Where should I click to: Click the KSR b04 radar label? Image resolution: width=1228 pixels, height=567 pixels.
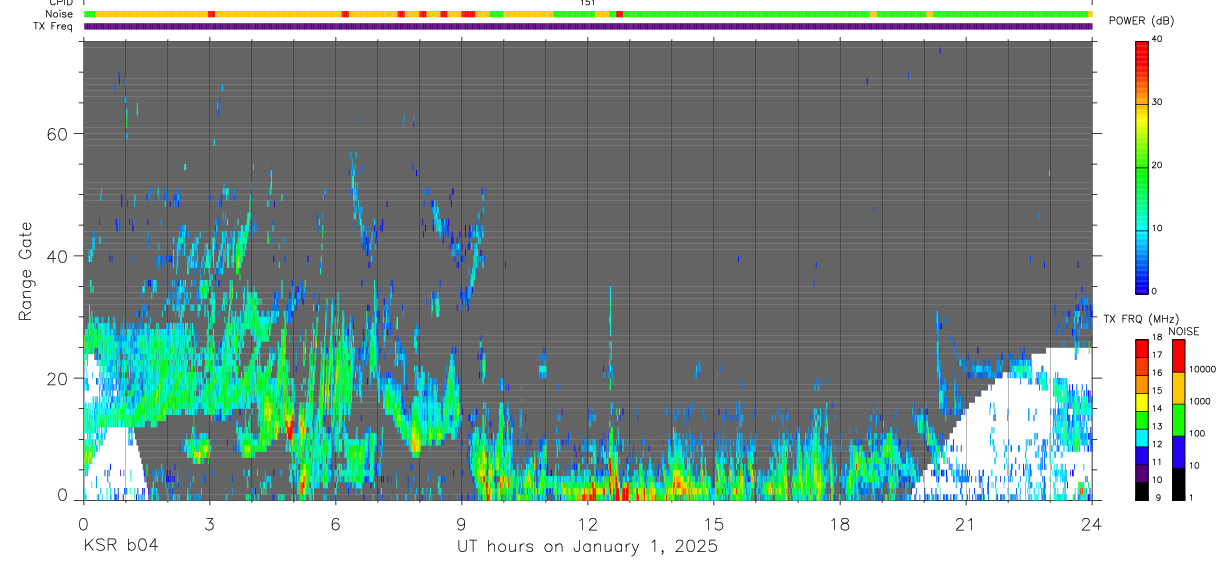pyautogui.click(x=120, y=546)
